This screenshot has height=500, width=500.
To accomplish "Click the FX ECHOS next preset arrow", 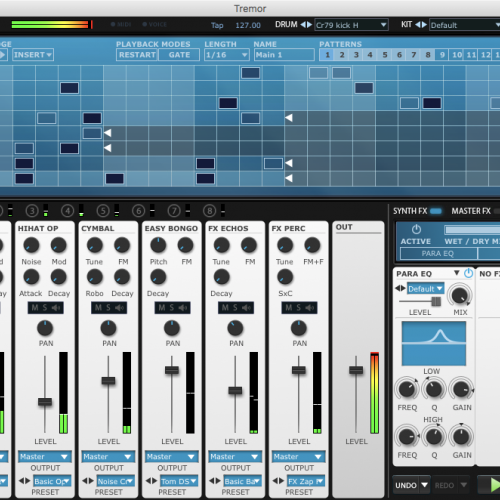I will click(x=218, y=481).
